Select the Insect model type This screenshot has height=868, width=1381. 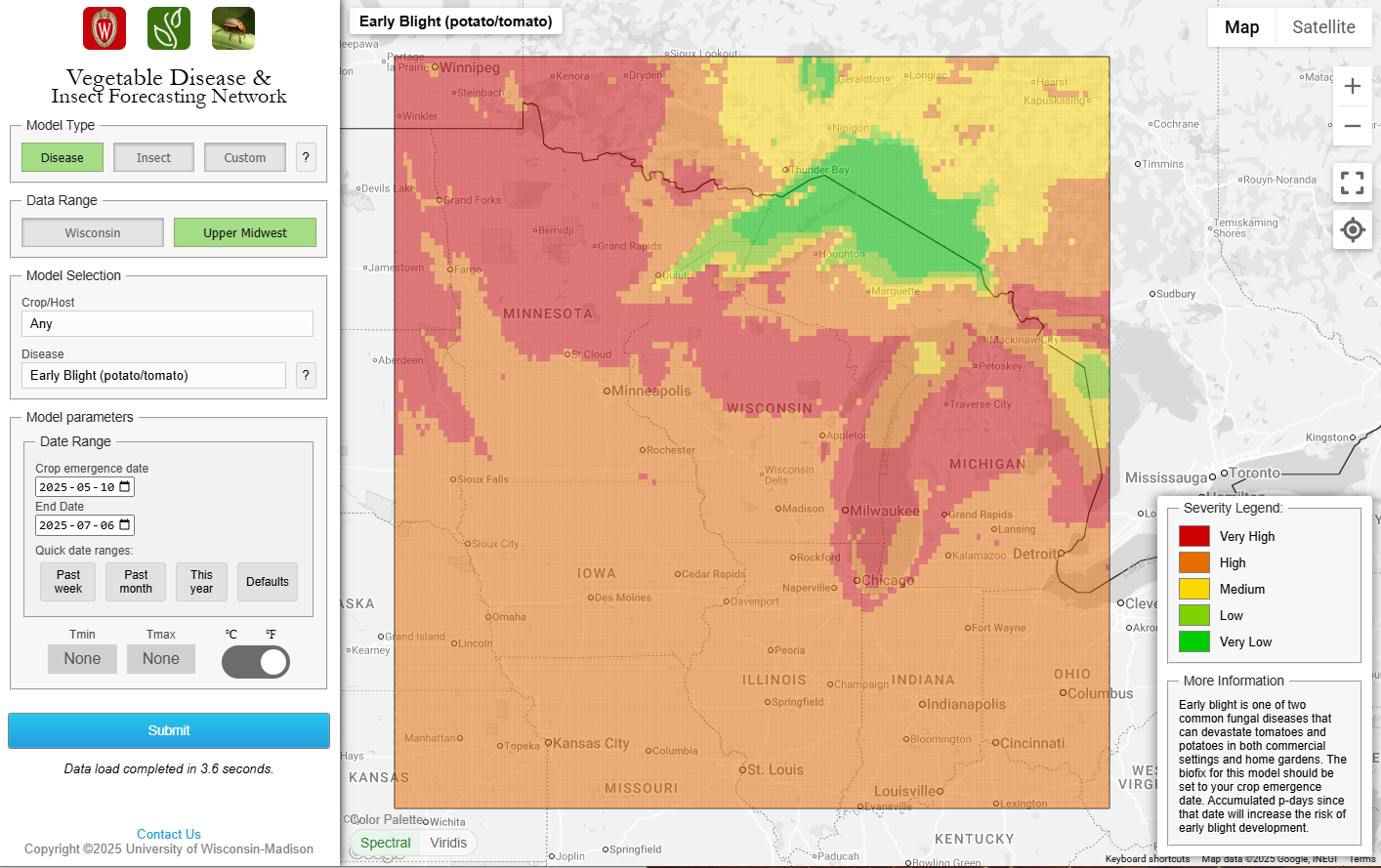tap(153, 157)
